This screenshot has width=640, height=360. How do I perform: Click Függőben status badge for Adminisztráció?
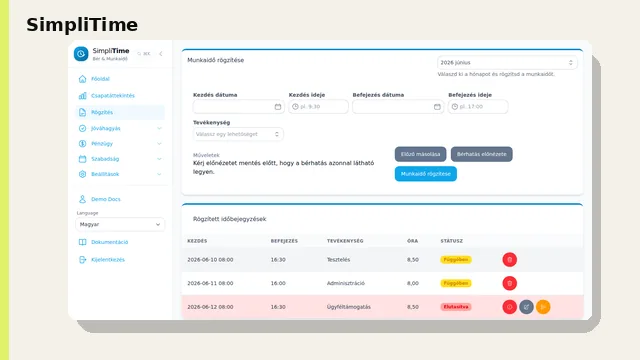(456, 283)
